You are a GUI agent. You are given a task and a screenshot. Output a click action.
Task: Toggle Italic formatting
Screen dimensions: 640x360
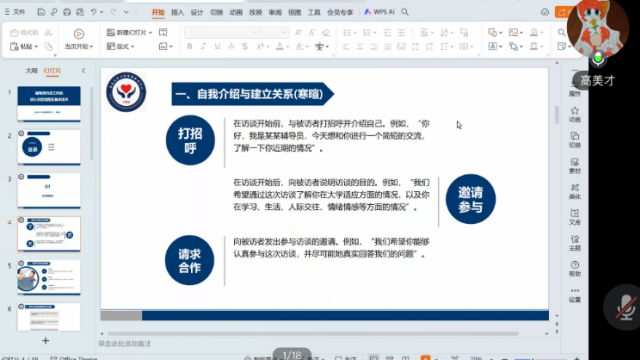pos(203,47)
